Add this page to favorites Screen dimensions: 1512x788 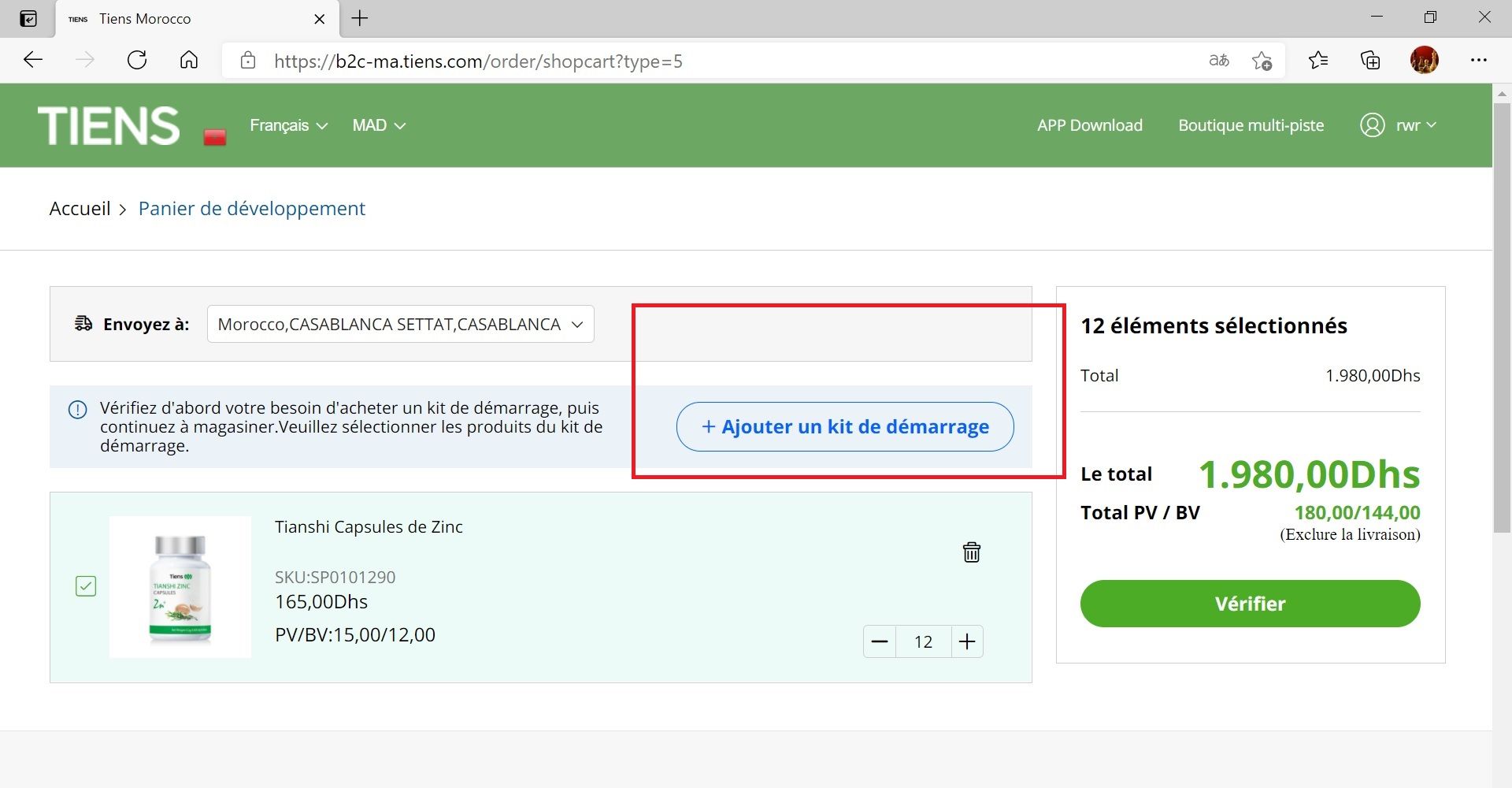click(1262, 61)
